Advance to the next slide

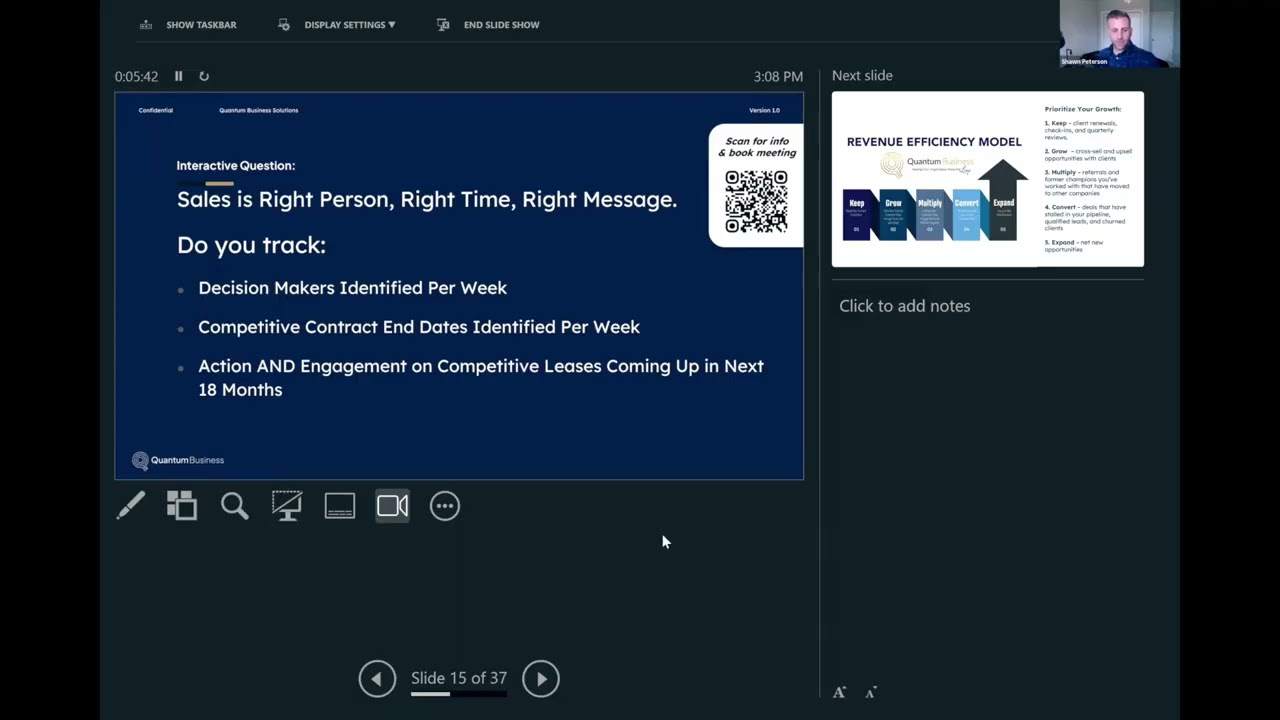(x=541, y=679)
